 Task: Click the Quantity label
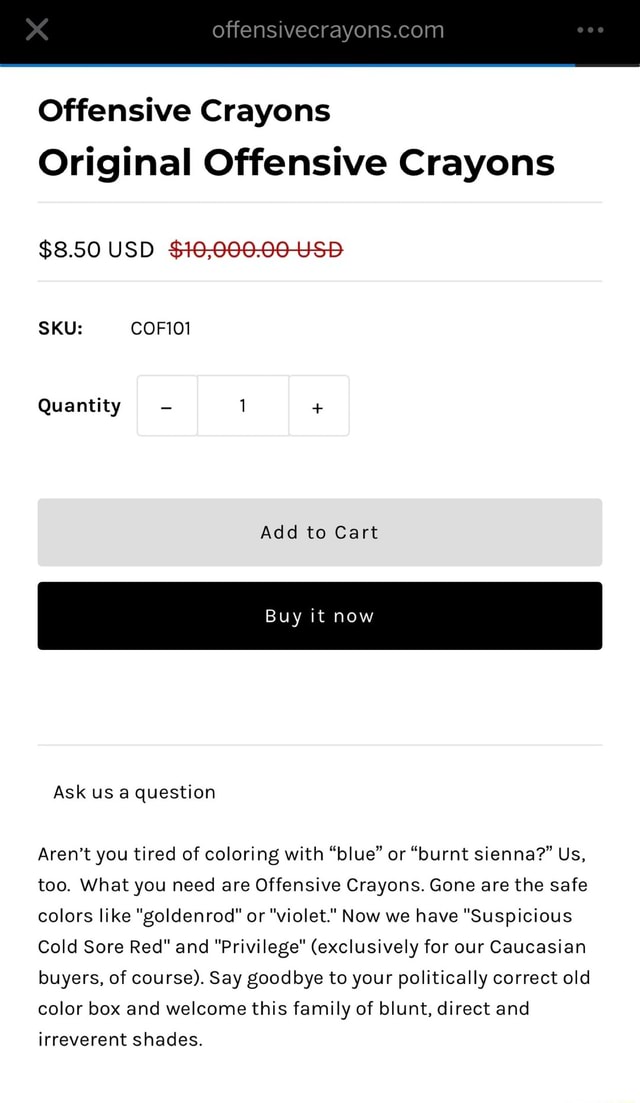point(79,405)
